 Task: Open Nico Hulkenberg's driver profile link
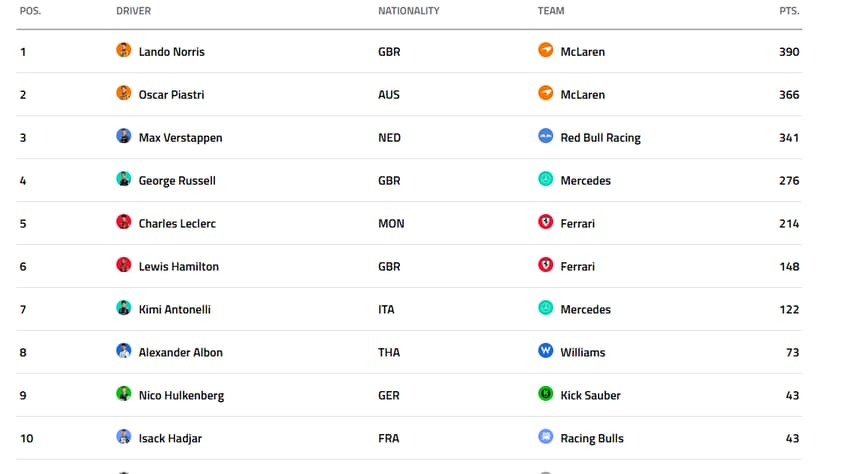click(181, 396)
